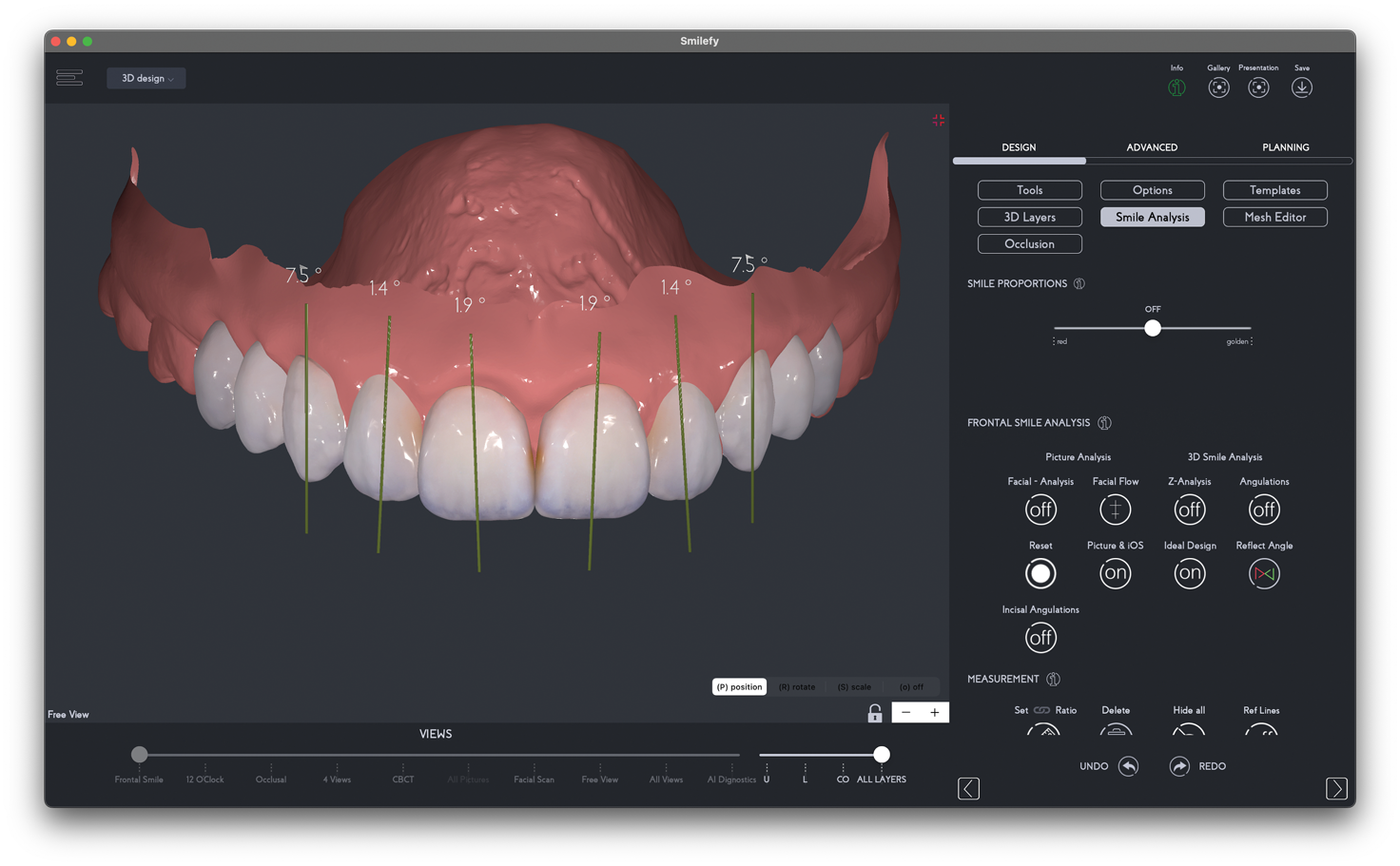
Task: Expand panel with right chevron arrow
Action: coord(1336,788)
